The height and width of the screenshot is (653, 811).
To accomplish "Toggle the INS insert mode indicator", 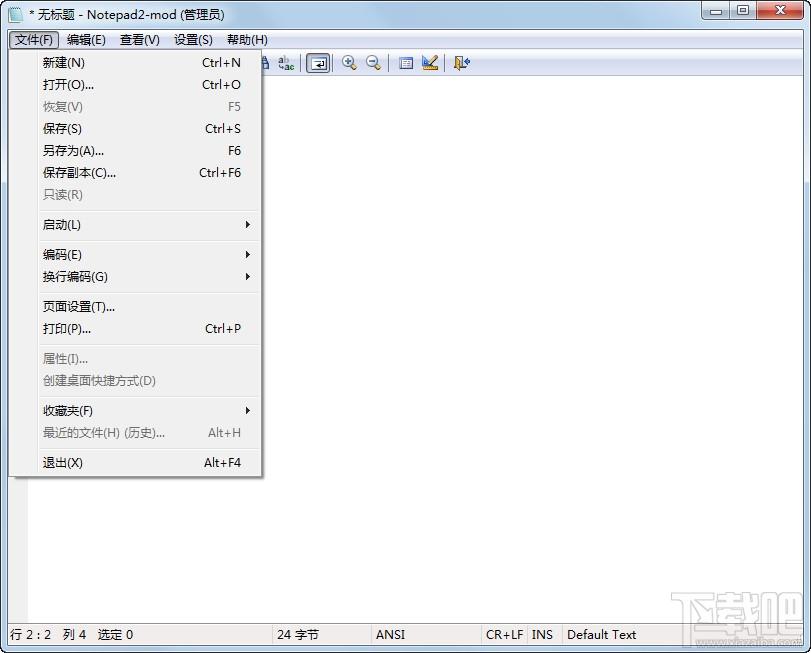I will [543, 634].
